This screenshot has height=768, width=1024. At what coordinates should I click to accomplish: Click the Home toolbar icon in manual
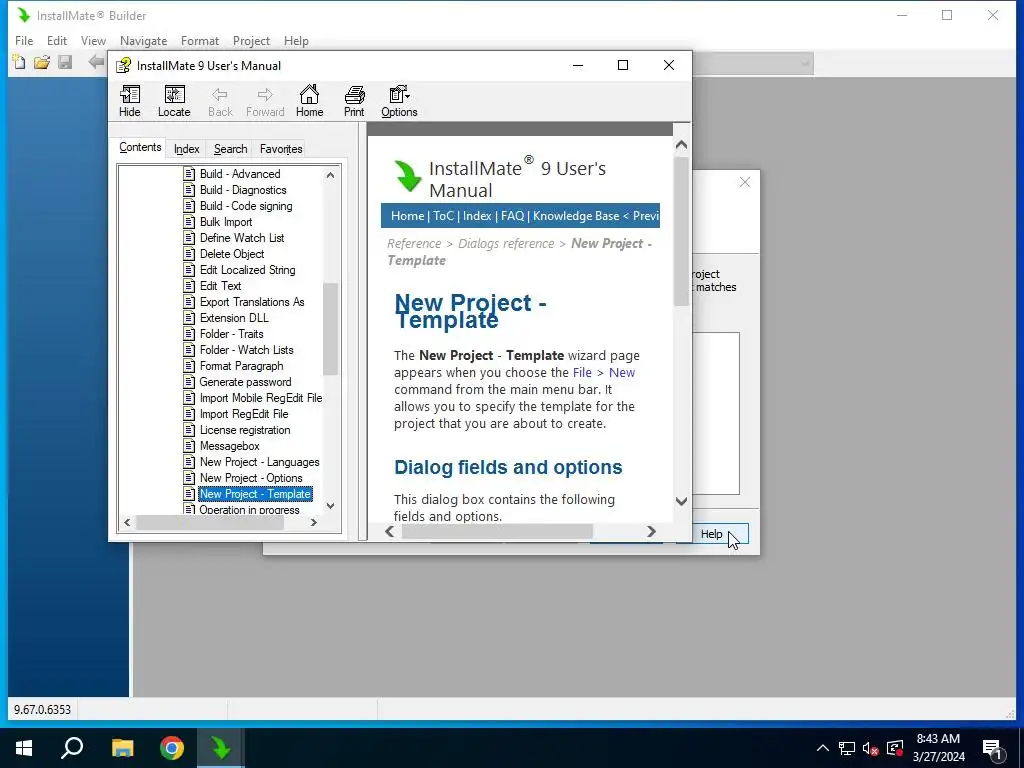click(309, 101)
